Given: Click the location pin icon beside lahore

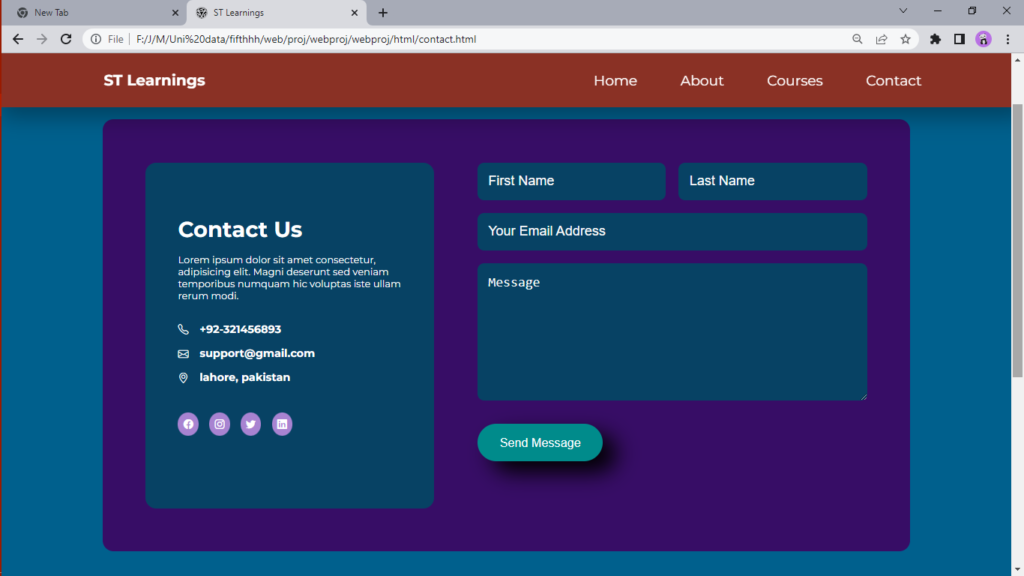Looking at the screenshot, I should pyautogui.click(x=184, y=377).
